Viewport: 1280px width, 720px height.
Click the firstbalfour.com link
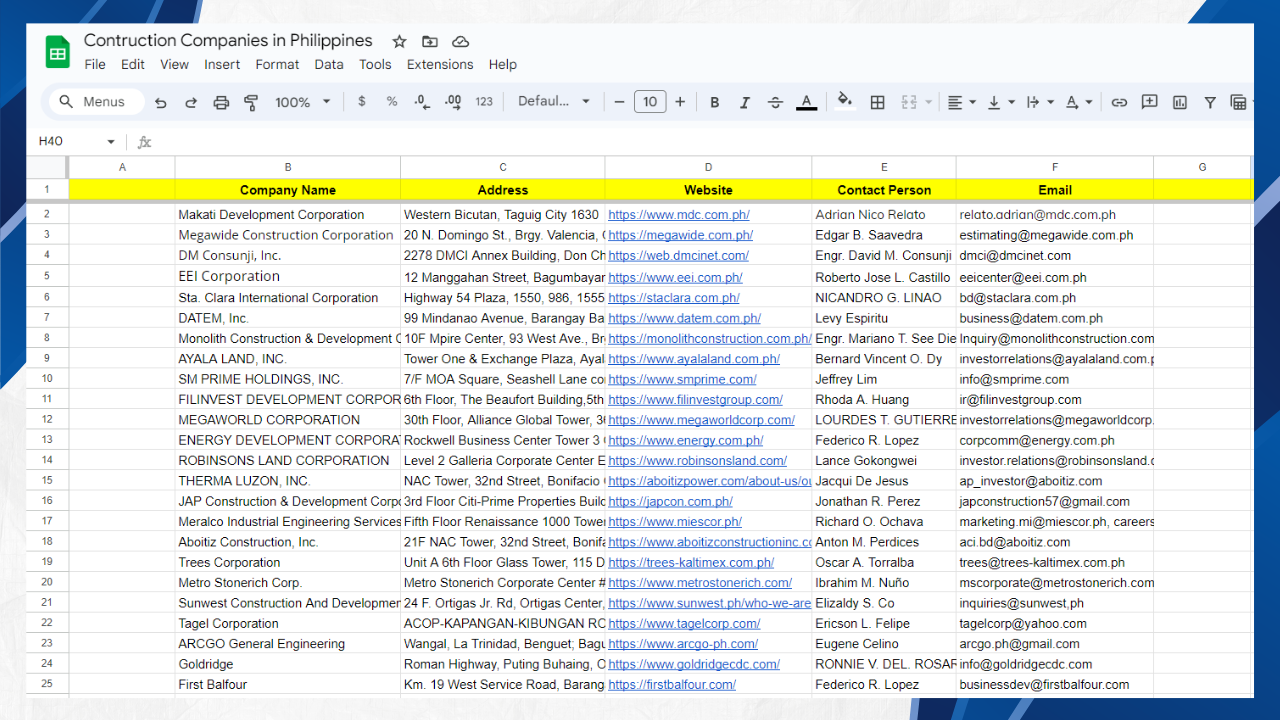tap(672, 685)
